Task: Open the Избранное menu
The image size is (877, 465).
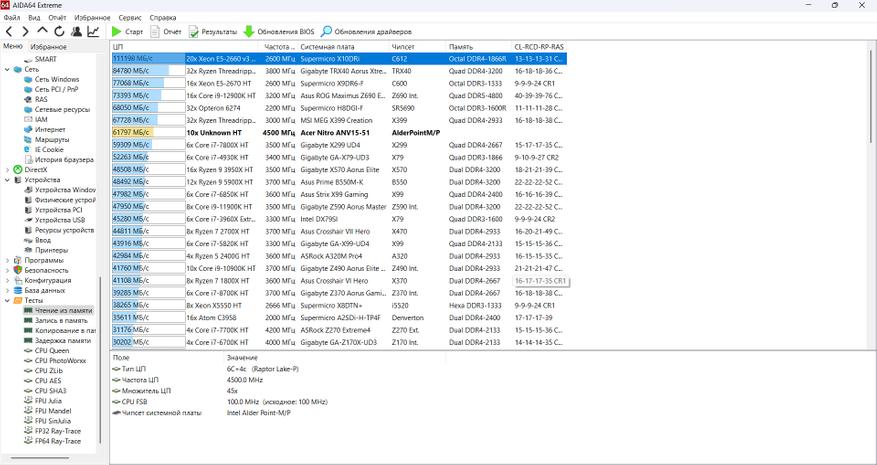Action: [92, 18]
